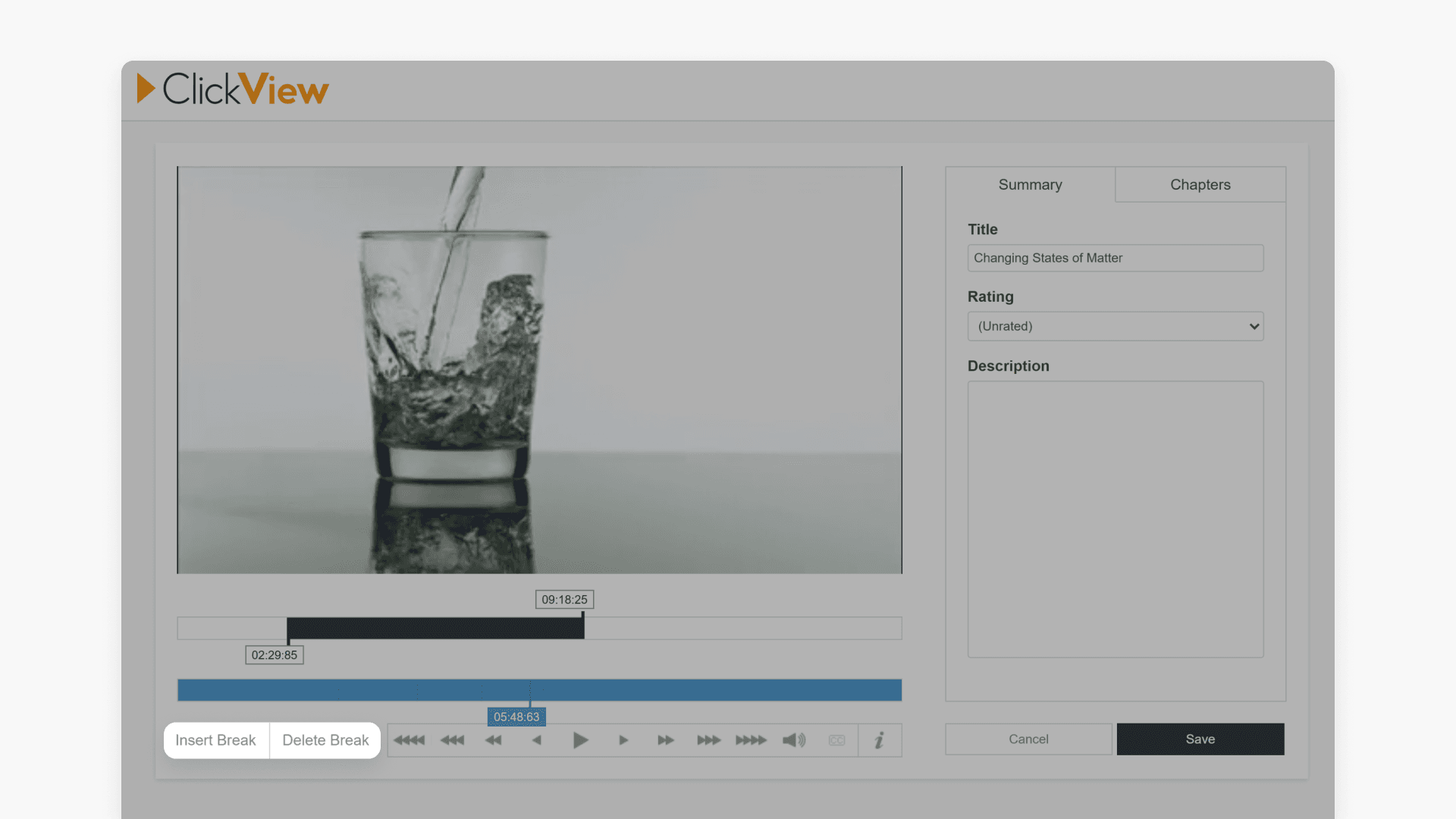Select the Summary tab
The height and width of the screenshot is (819, 1456).
click(1030, 184)
